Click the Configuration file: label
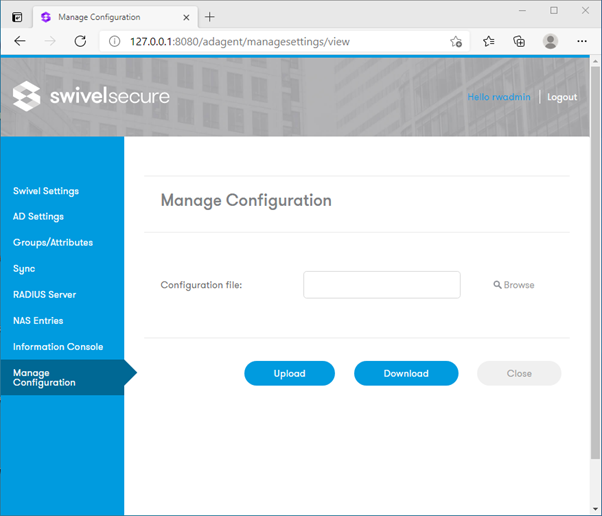 (x=201, y=285)
